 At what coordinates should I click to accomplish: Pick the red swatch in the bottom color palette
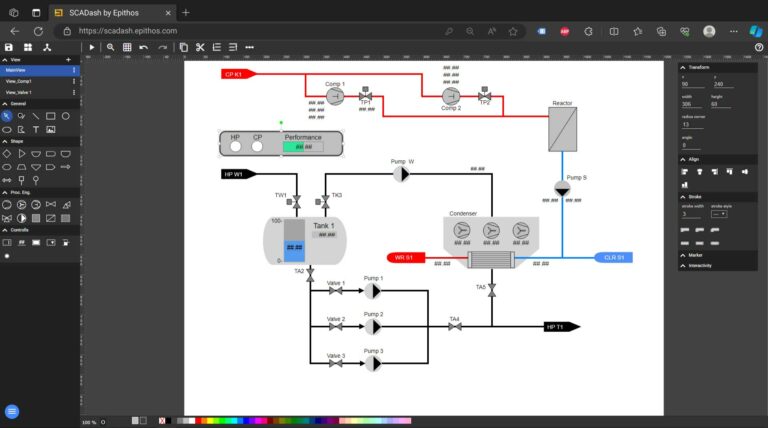198,421
